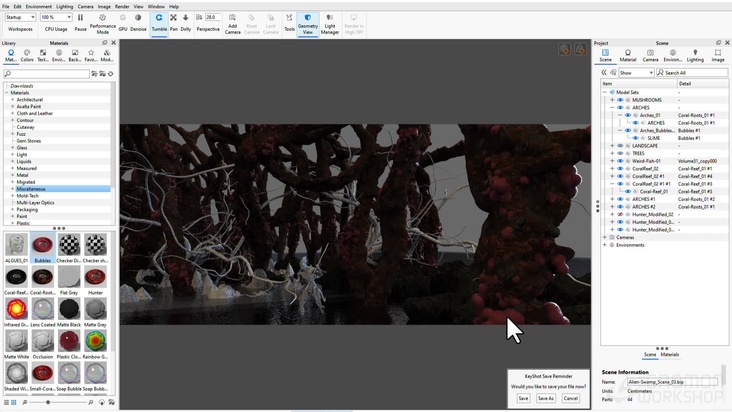Expand the Cameras node in scene tree

(x=605, y=237)
